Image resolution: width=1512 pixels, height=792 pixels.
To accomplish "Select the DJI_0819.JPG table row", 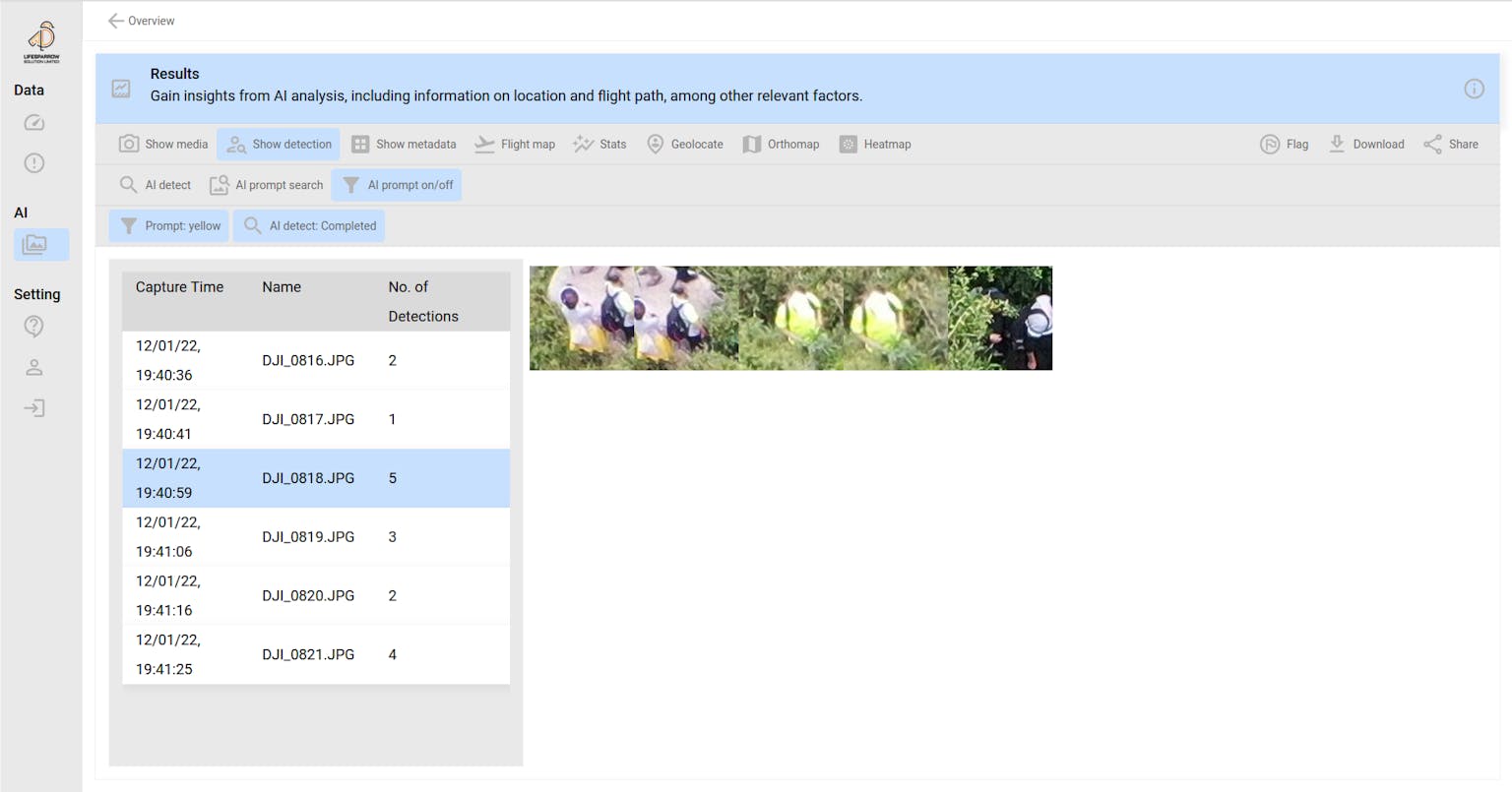I will [315, 536].
